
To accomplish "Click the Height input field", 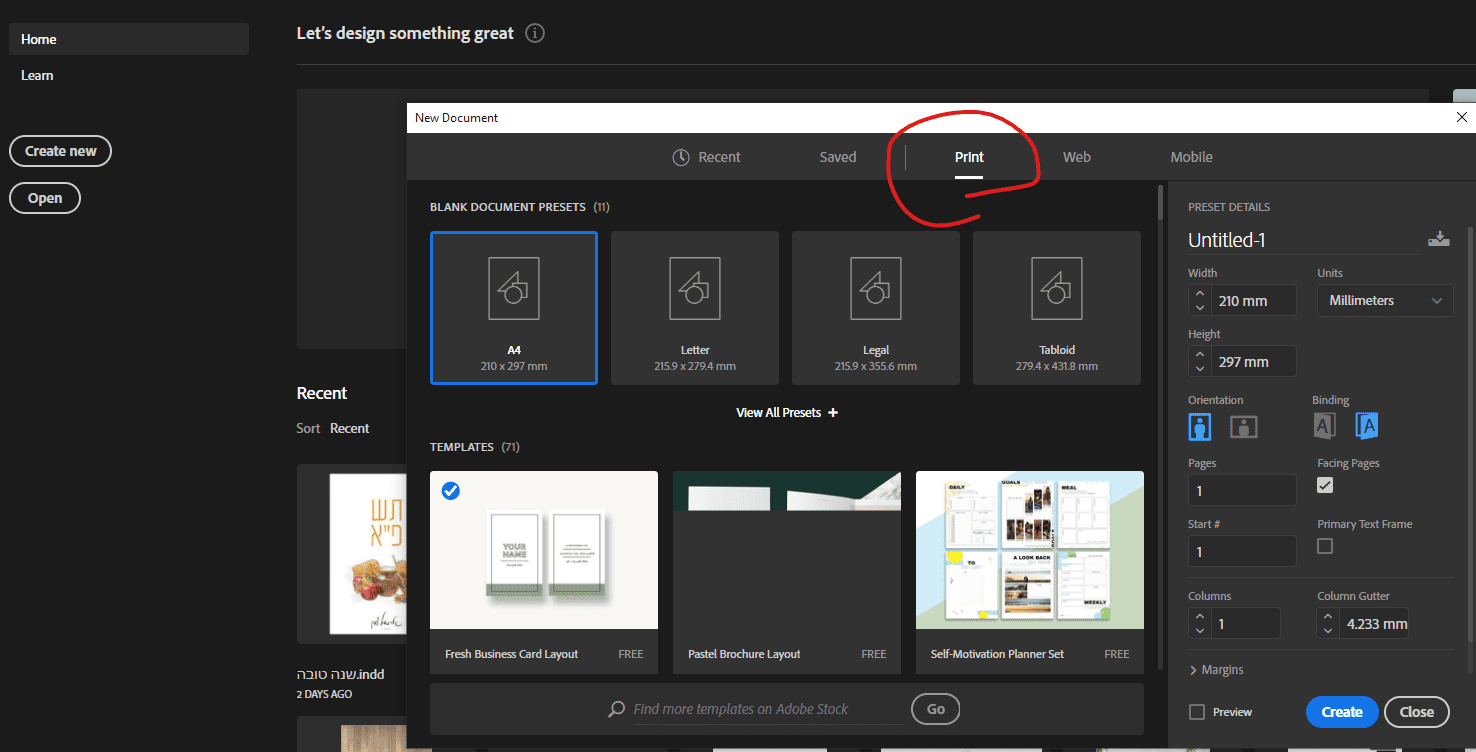I will (x=1255, y=361).
